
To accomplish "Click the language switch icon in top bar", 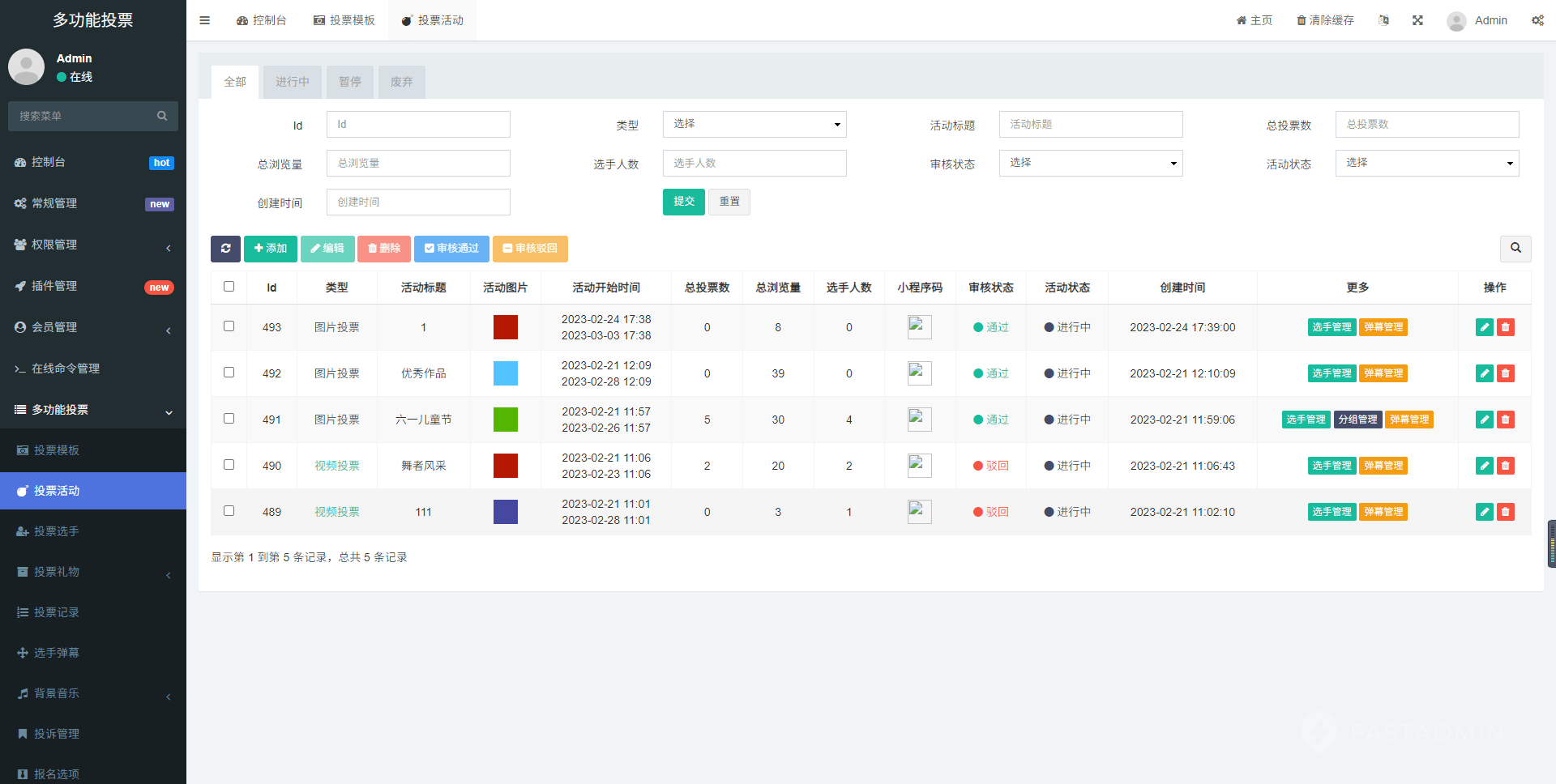I will [1383, 20].
